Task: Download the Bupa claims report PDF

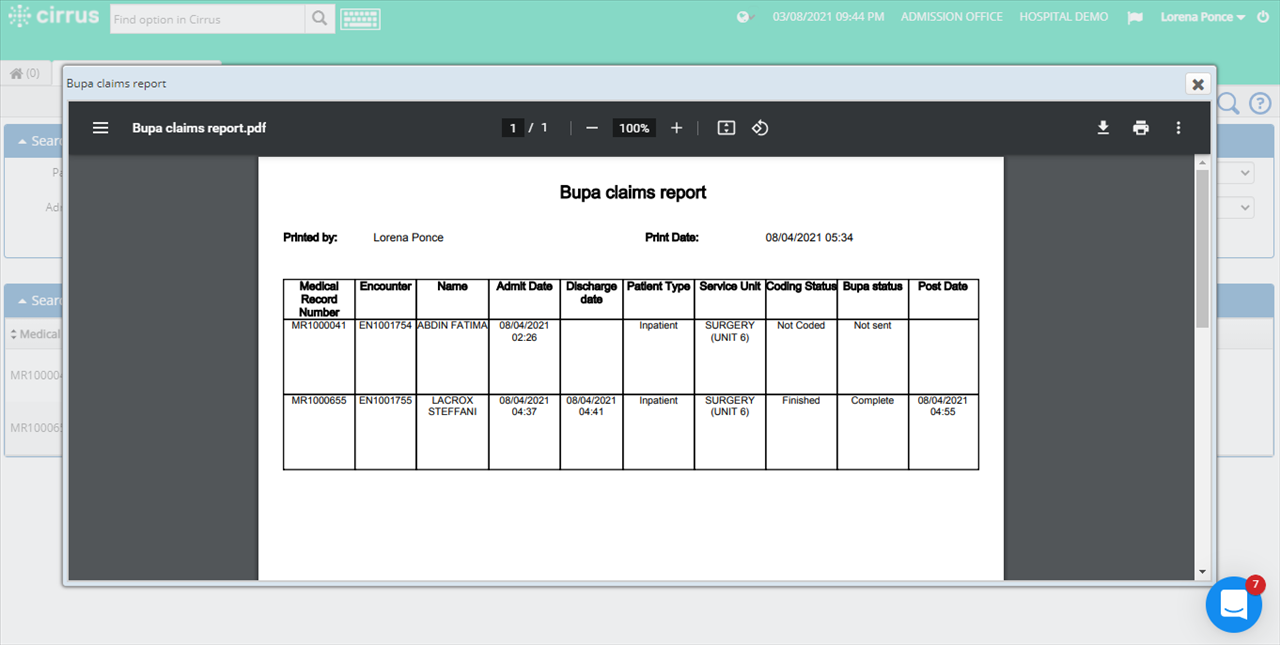Action: pyautogui.click(x=1103, y=128)
